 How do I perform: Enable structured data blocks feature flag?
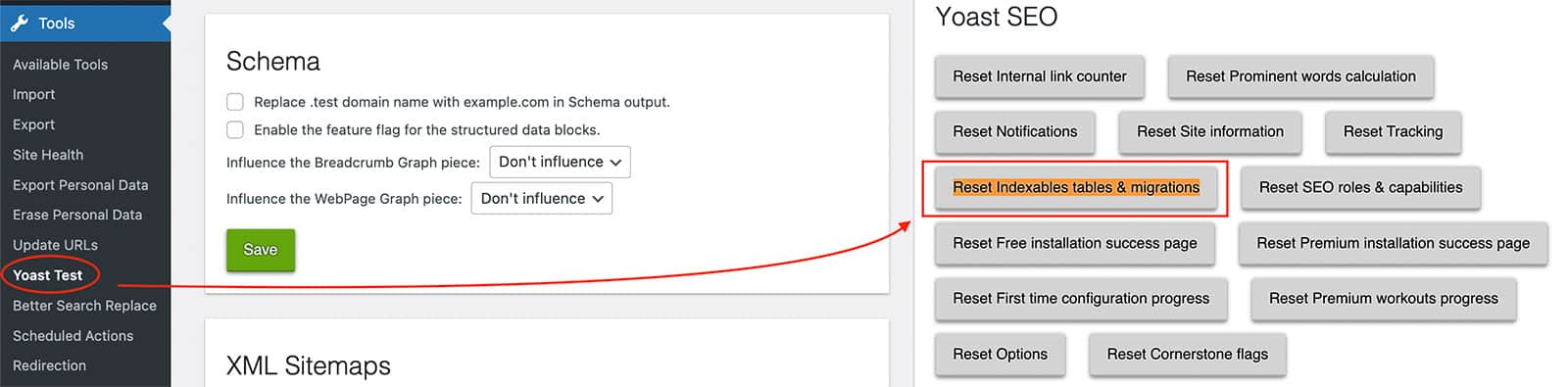pyautogui.click(x=235, y=129)
